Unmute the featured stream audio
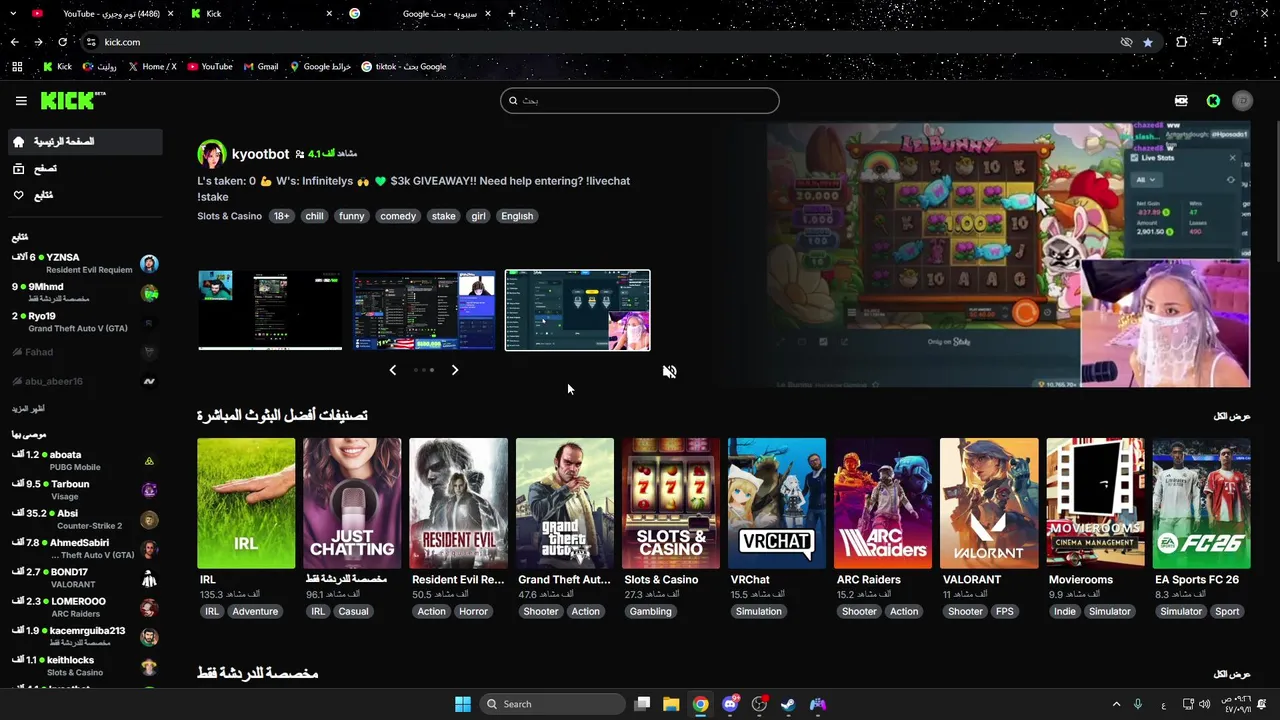The height and width of the screenshot is (720, 1280). point(669,371)
